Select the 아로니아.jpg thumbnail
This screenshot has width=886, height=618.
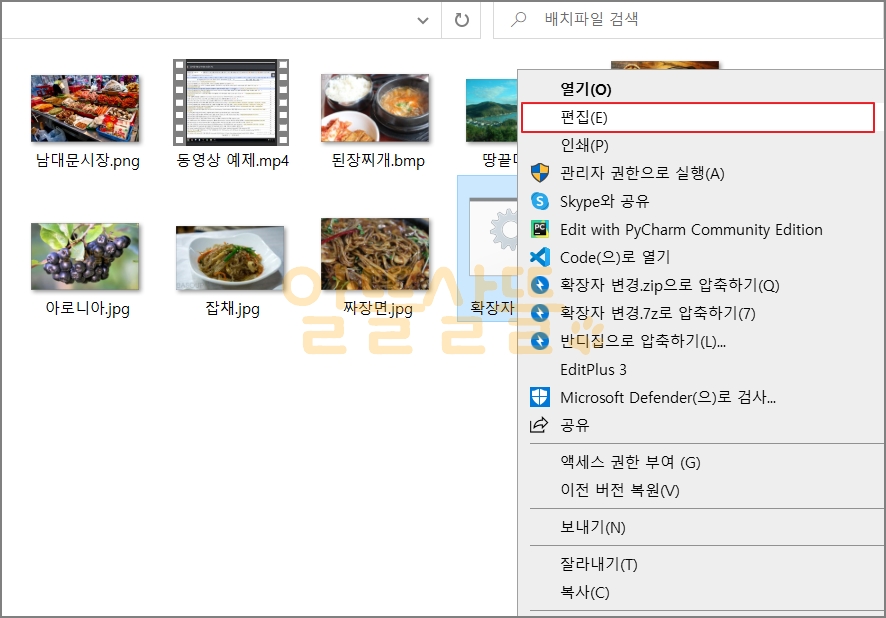click(85, 256)
